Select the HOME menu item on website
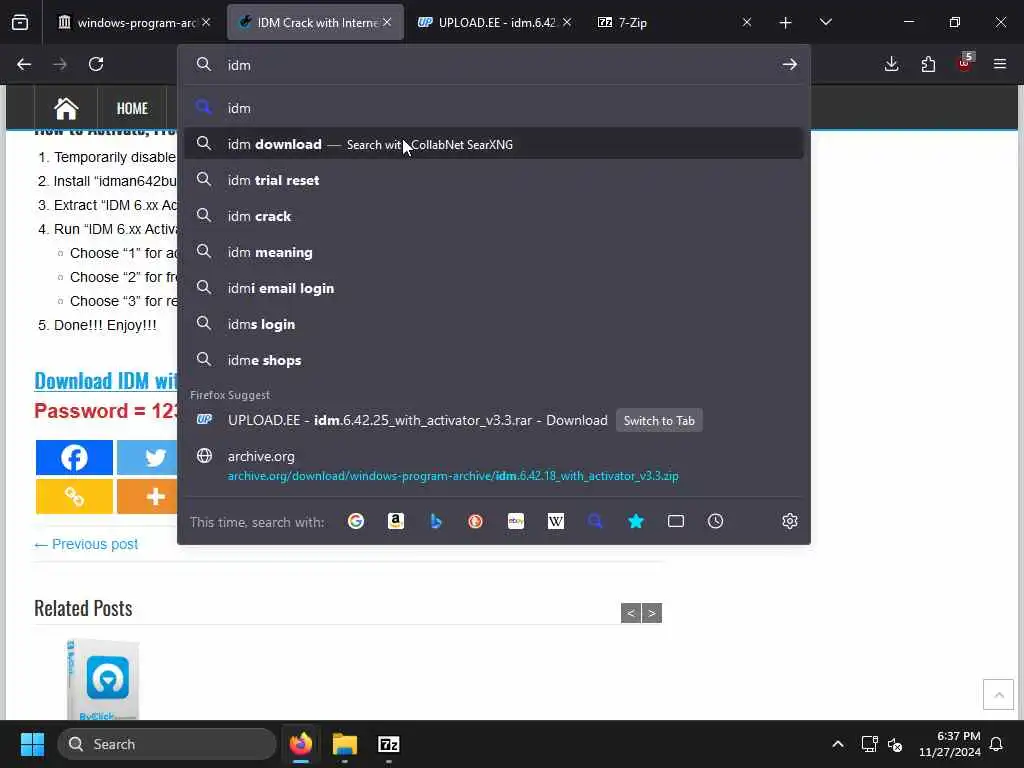This screenshot has height=768, width=1024. point(132,108)
